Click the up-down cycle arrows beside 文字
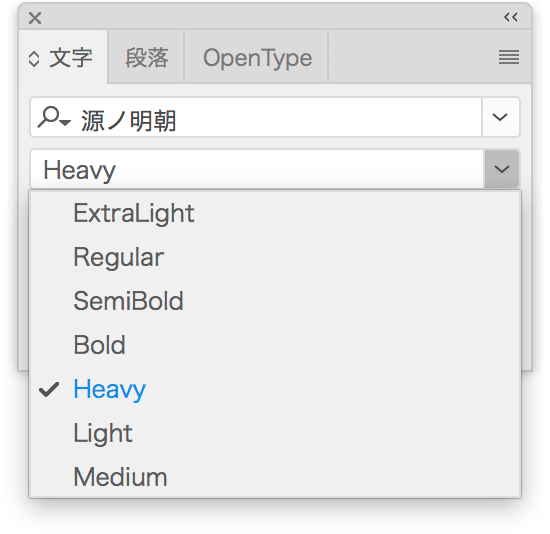550x534 pixels. (34, 59)
